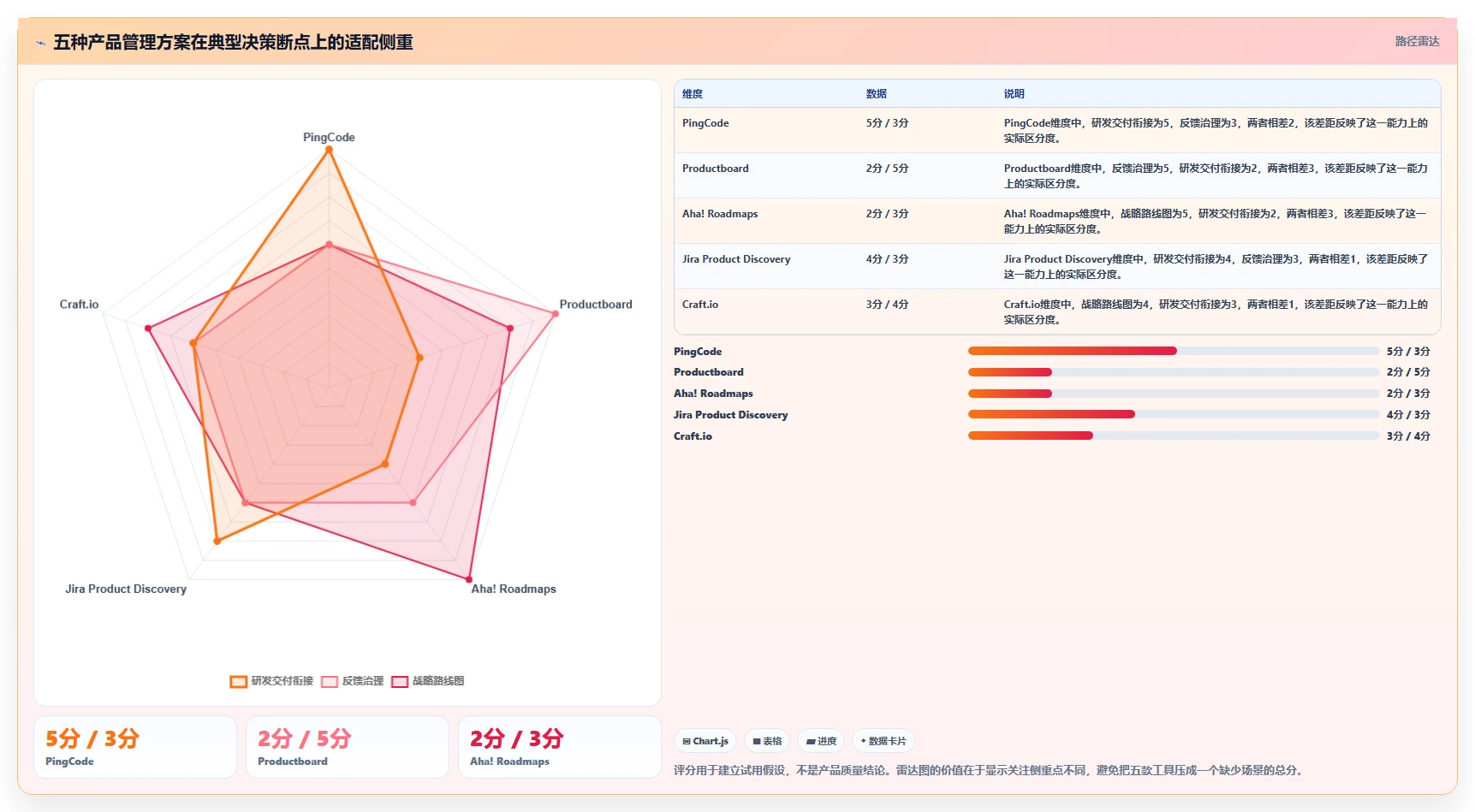Click the Aha! Roadmaps radar axis label
Screen dimensions: 1475x812
[x=514, y=589]
